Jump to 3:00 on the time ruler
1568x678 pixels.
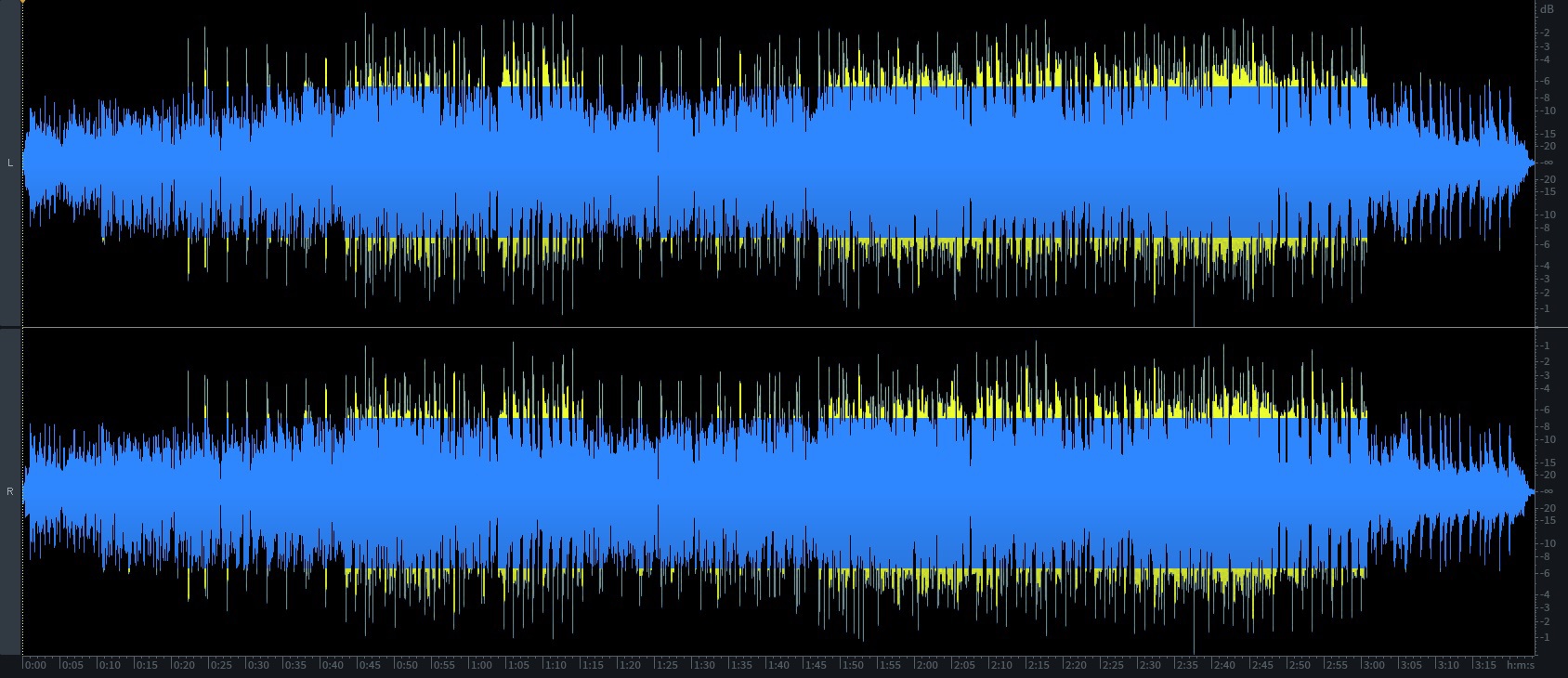pyautogui.click(x=1373, y=665)
